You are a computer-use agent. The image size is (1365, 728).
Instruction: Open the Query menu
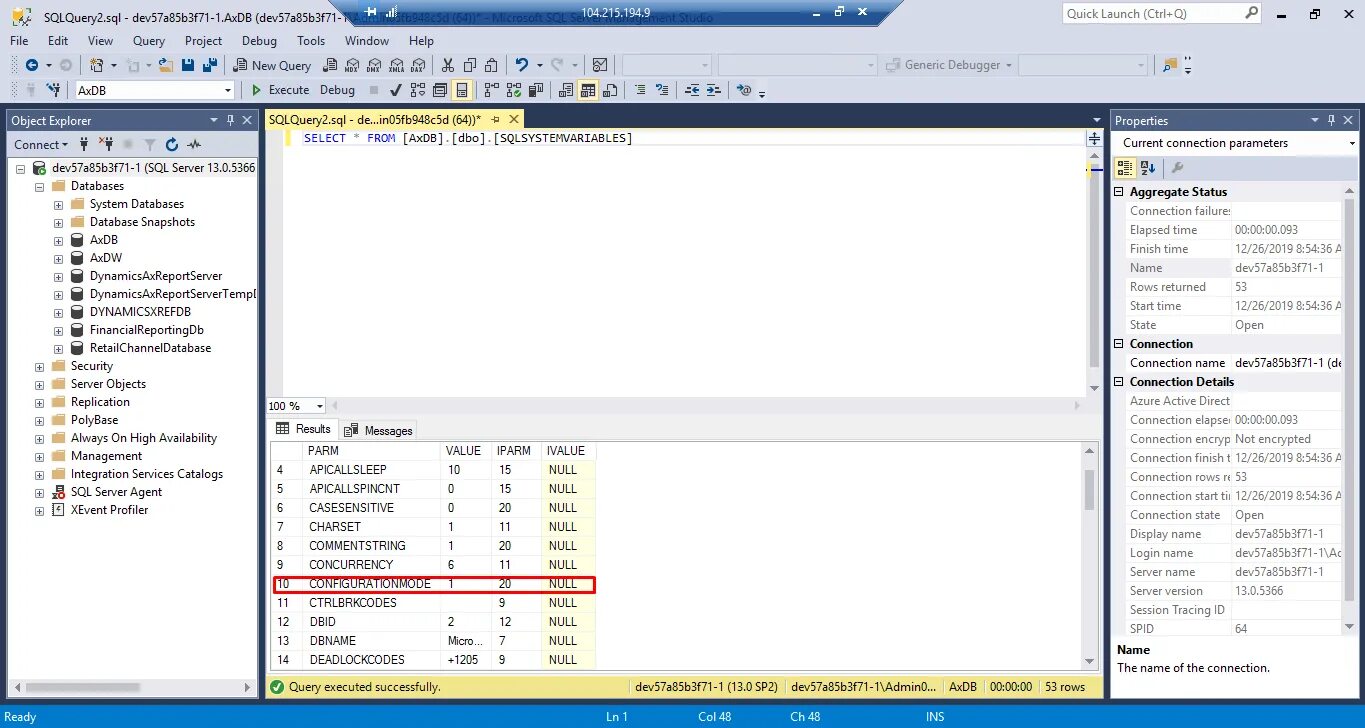[x=149, y=41]
